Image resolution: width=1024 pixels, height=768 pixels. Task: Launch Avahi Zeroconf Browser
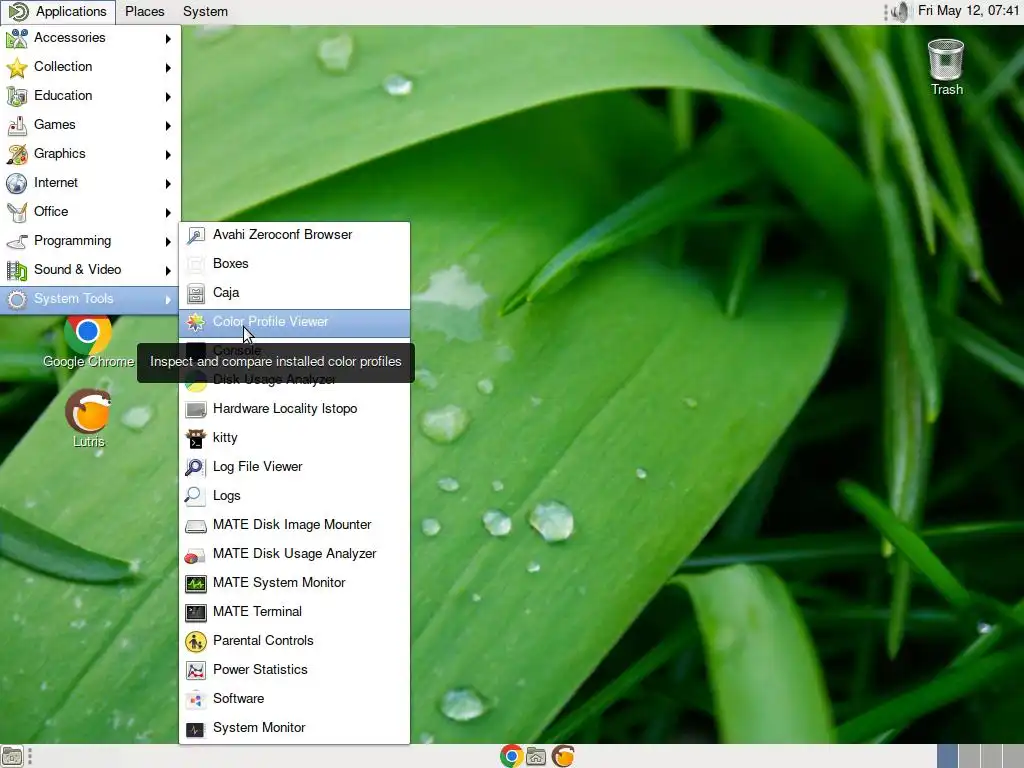tap(295, 235)
